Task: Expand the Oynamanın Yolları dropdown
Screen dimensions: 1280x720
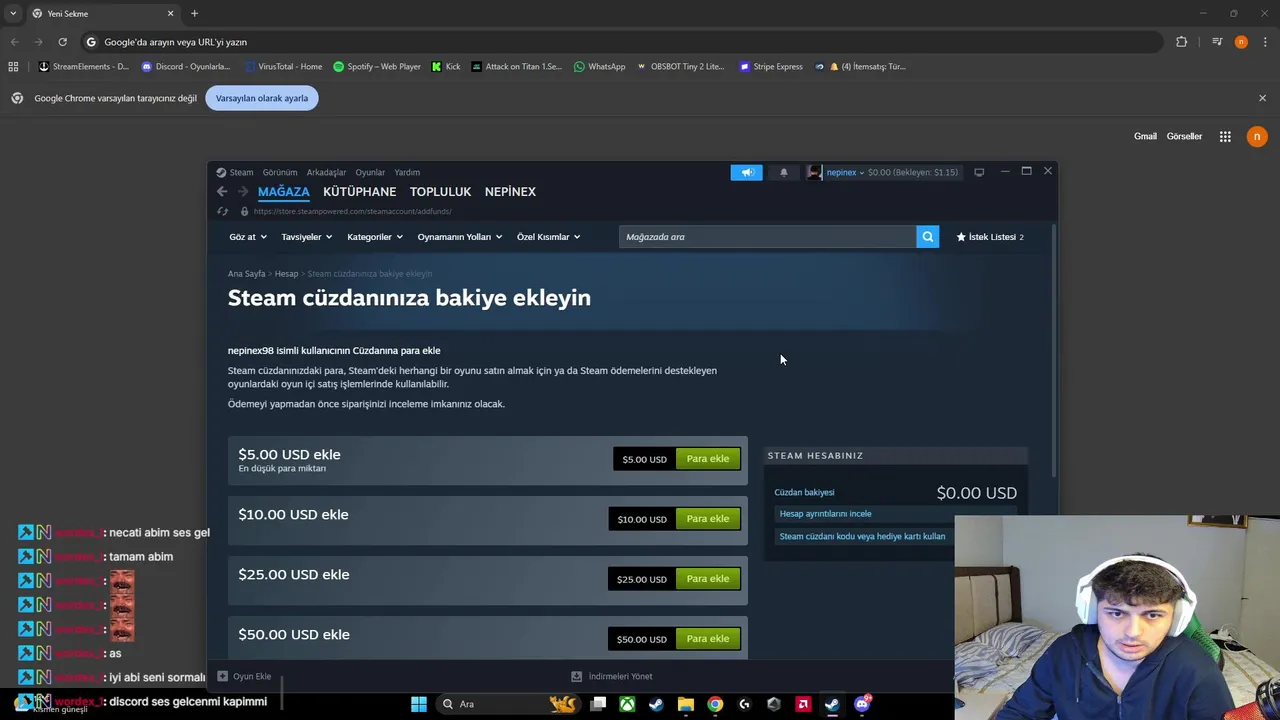Action: coord(460,237)
